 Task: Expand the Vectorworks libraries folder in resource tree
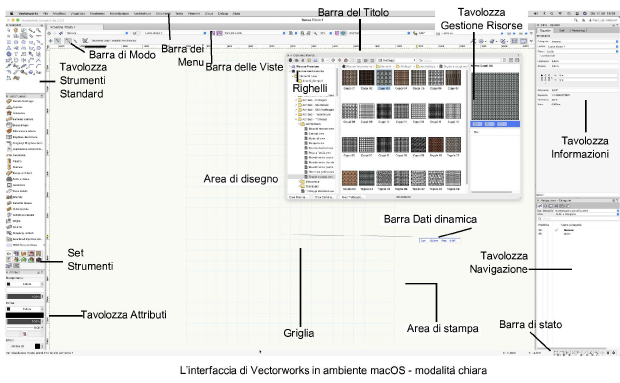coord(290,71)
